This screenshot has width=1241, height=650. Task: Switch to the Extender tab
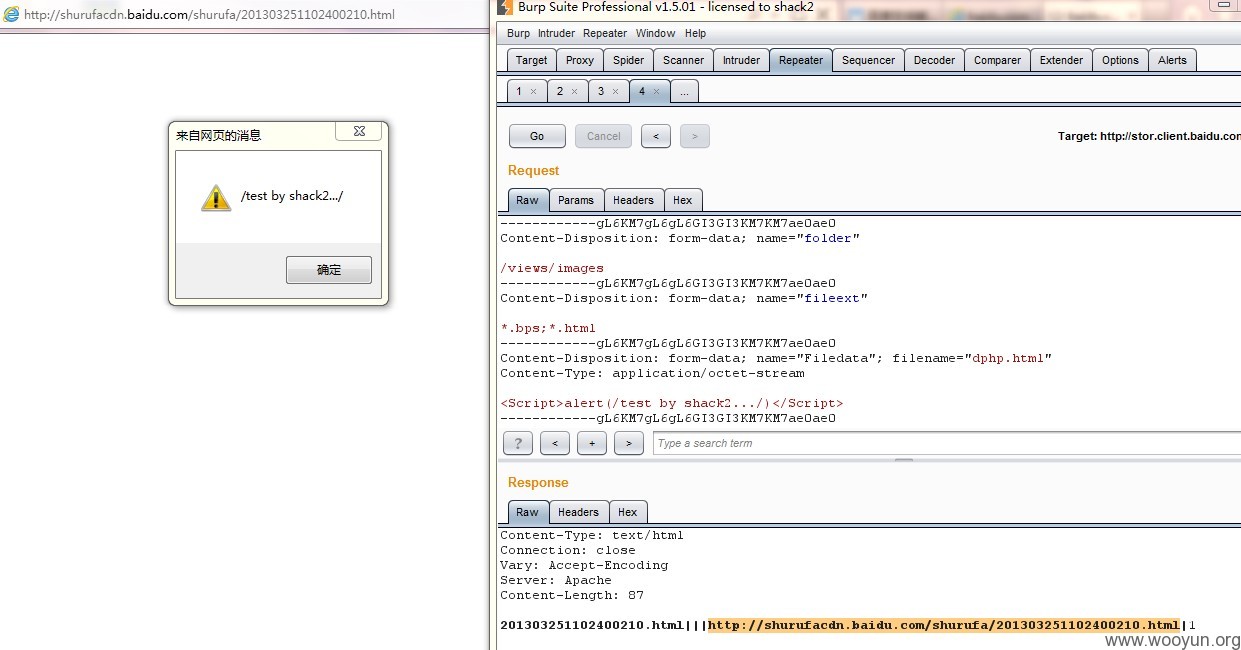1061,60
